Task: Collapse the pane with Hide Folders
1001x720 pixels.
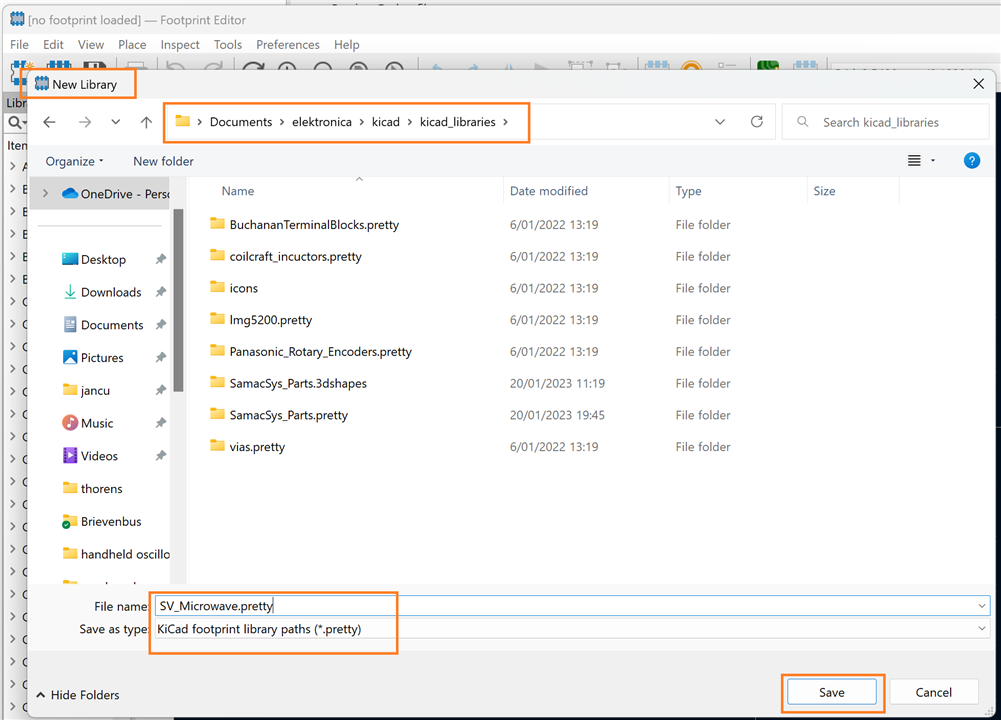Action: point(78,694)
